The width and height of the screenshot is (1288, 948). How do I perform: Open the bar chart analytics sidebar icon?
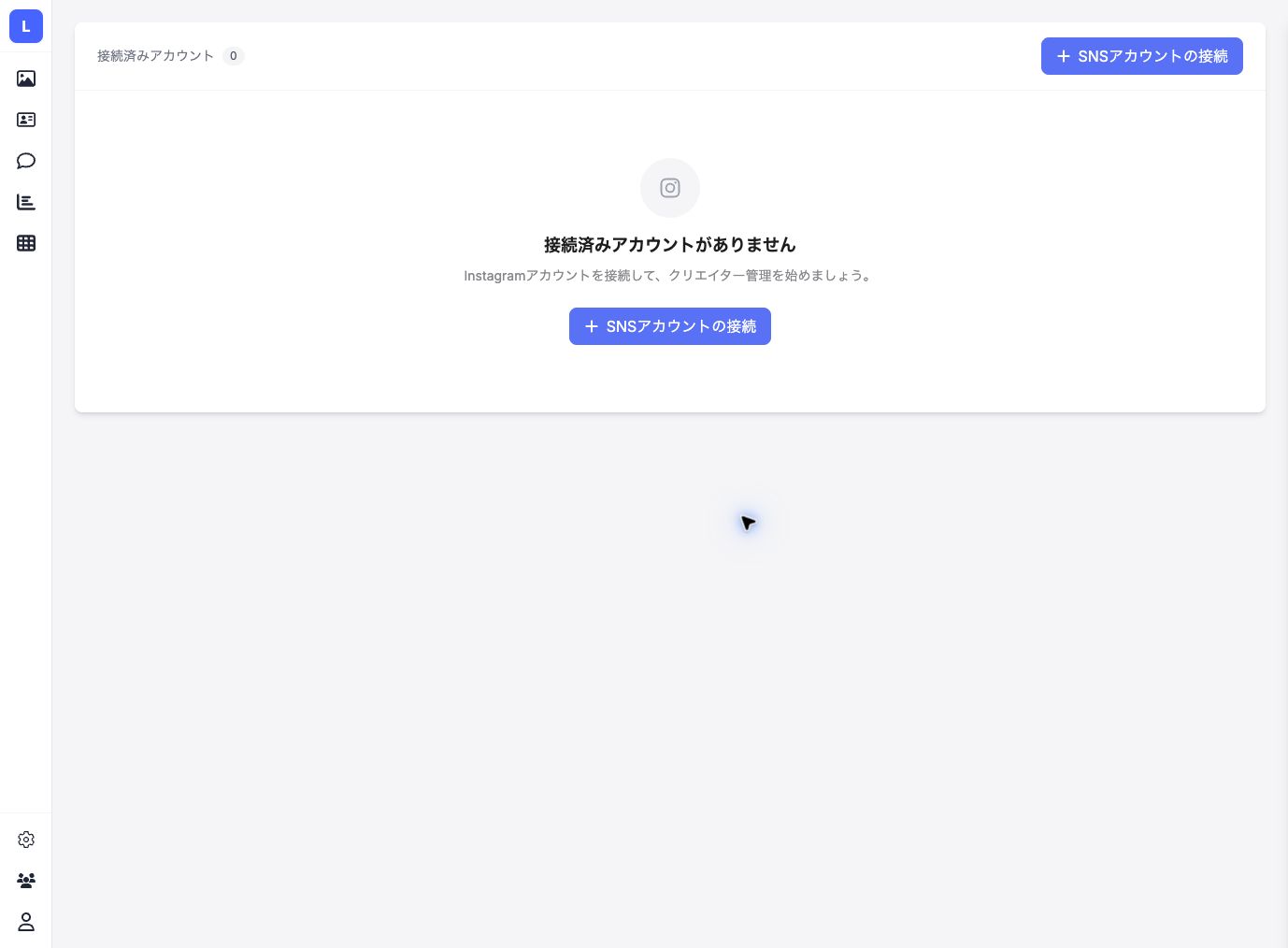pos(26,202)
